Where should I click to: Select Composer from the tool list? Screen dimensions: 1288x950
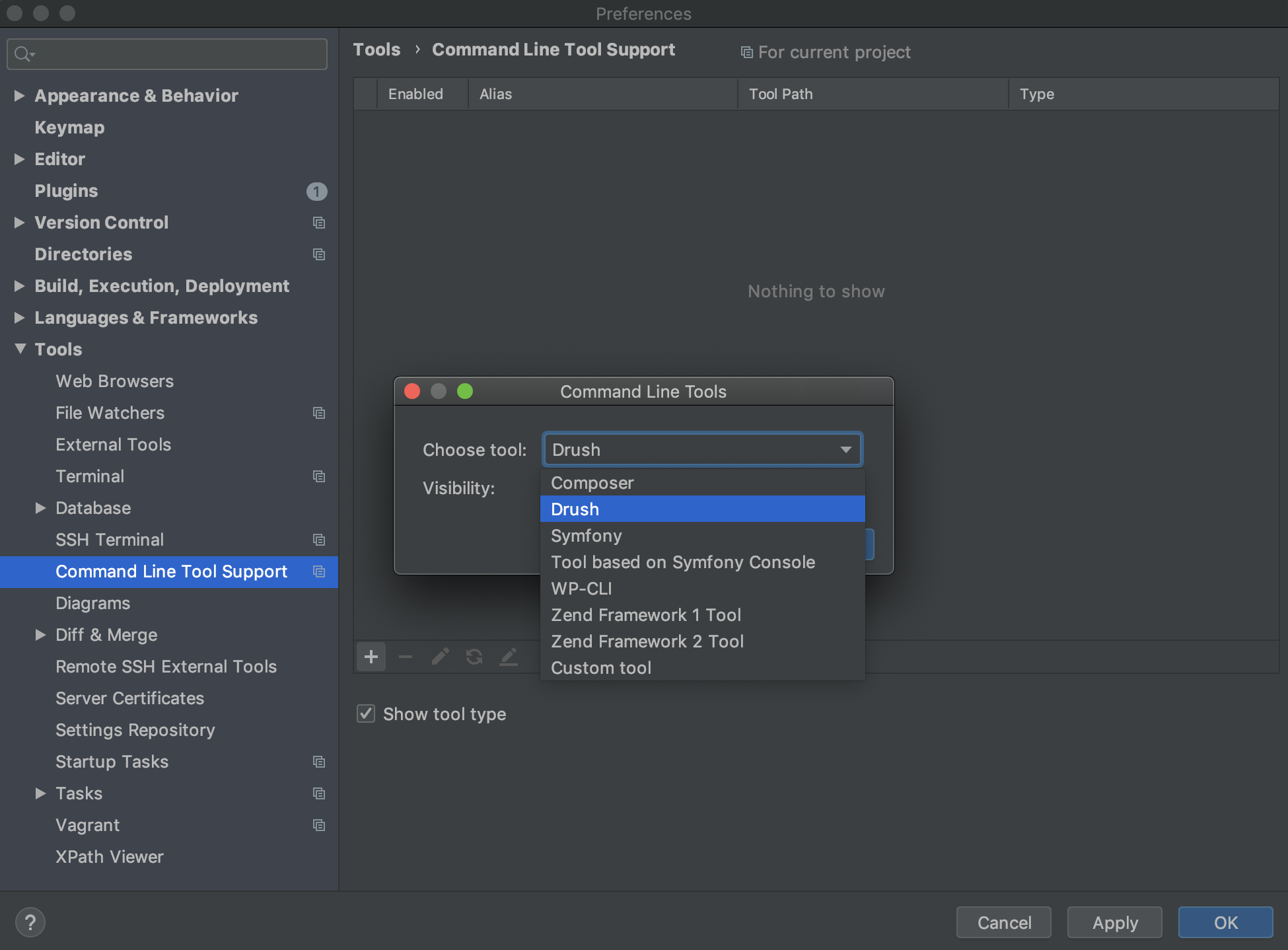pyautogui.click(x=592, y=483)
